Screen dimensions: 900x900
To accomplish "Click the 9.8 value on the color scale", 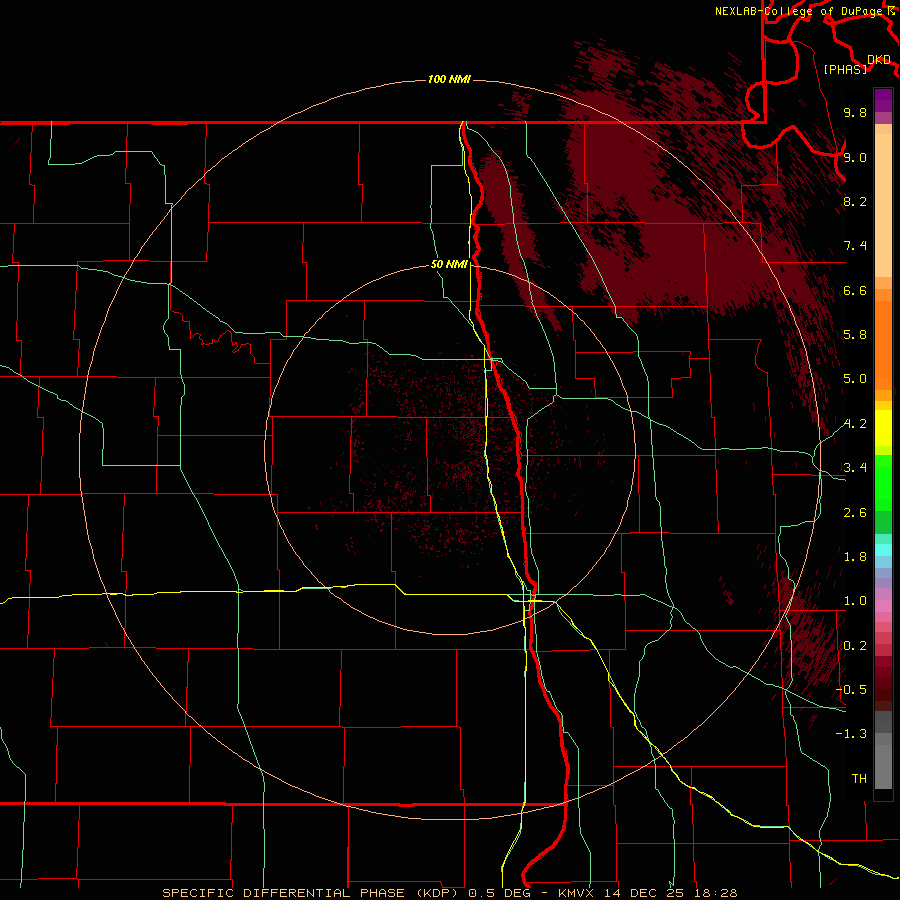I will click(x=855, y=112).
